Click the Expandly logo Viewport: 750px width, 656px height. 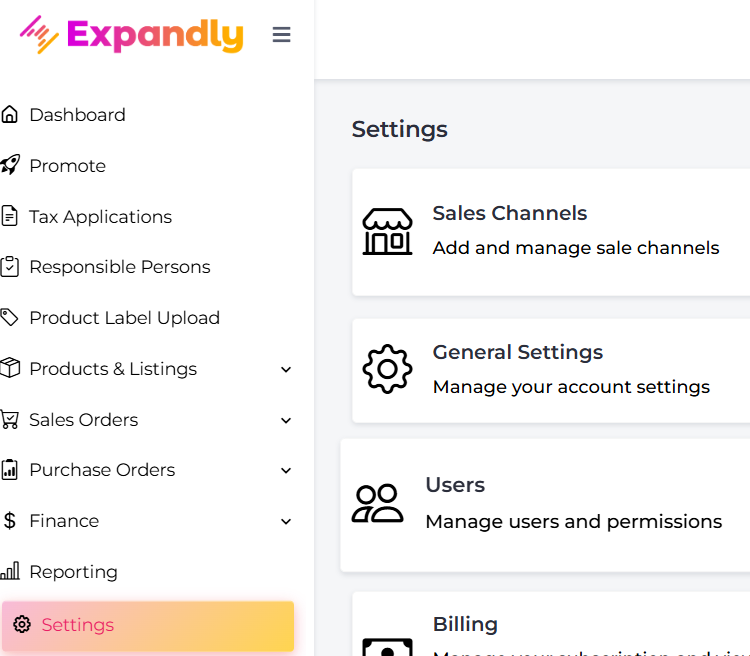coord(132,35)
